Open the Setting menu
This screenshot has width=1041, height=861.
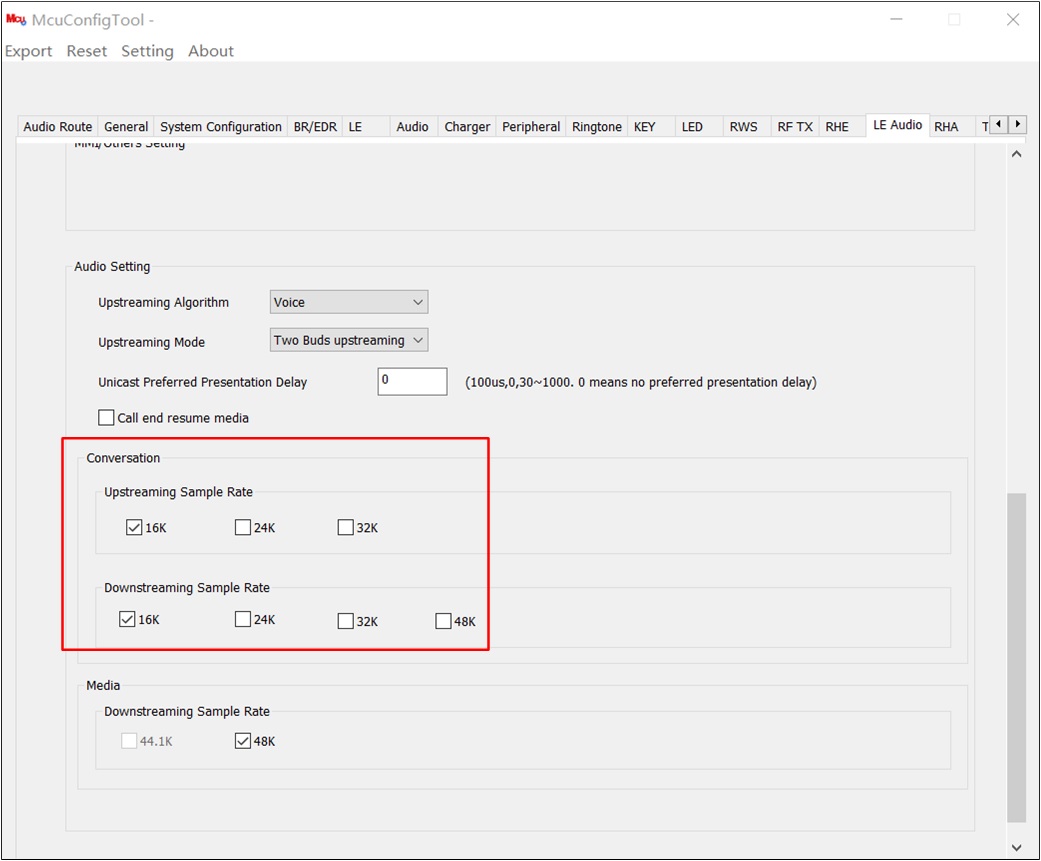coord(147,51)
